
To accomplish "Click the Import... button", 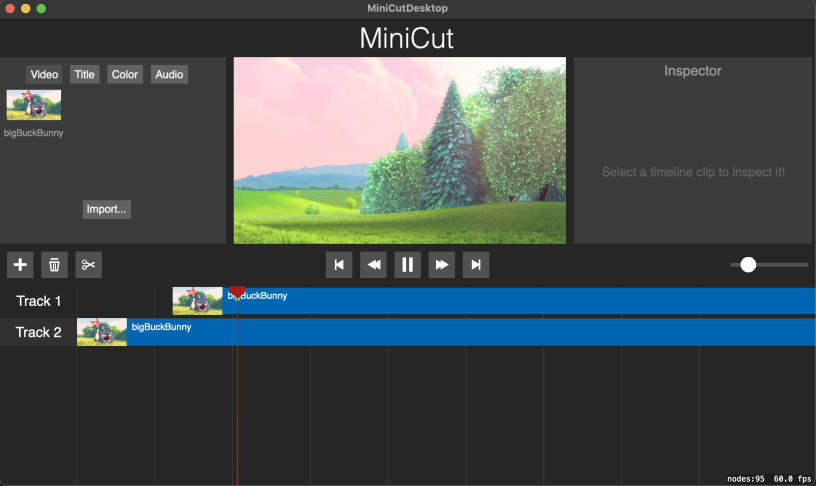I will [107, 209].
